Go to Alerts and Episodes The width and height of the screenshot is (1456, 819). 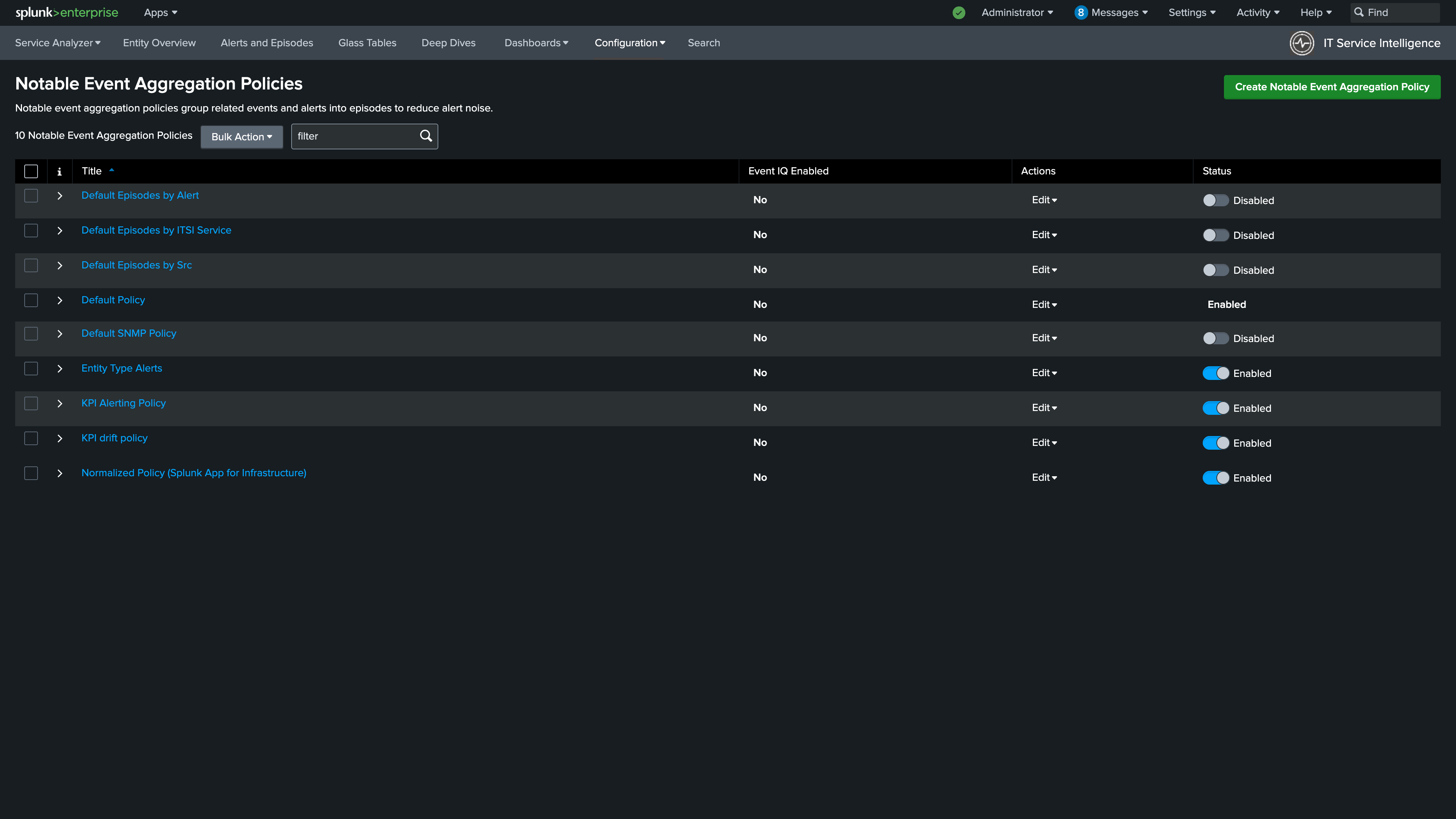point(267,43)
